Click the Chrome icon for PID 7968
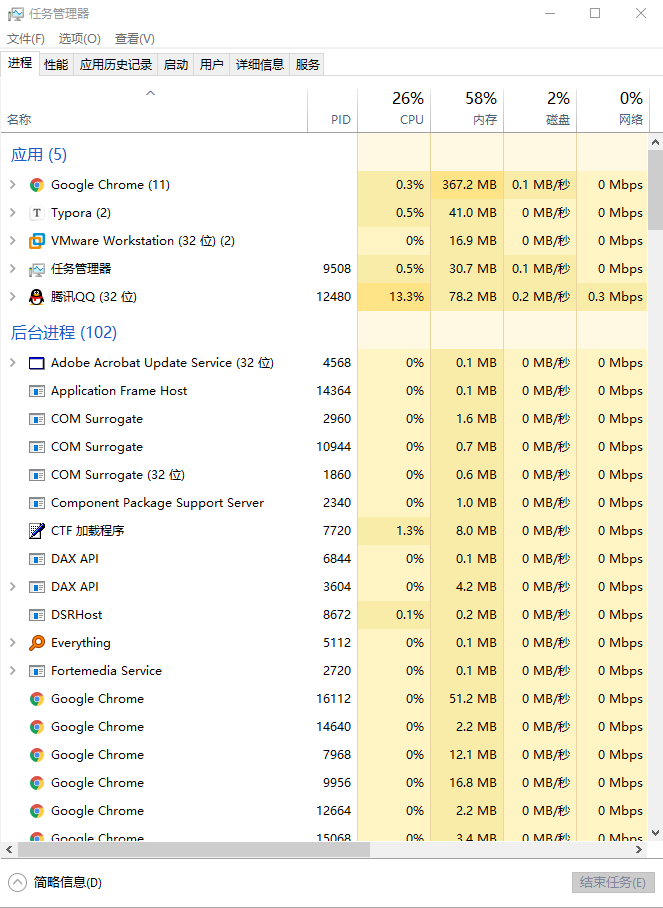The width and height of the screenshot is (663, 908). 36,755
